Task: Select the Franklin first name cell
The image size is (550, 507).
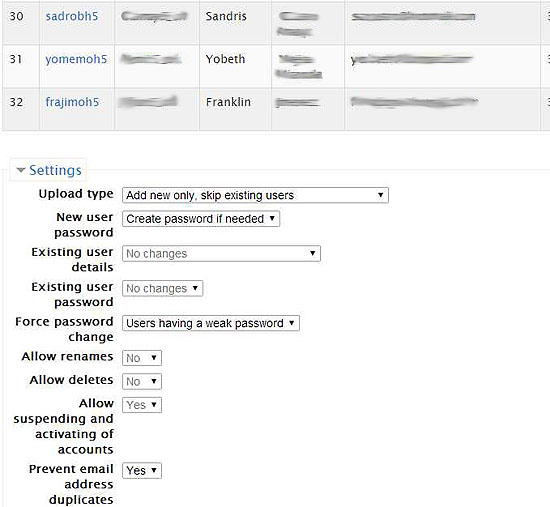Action: (235, 109)
